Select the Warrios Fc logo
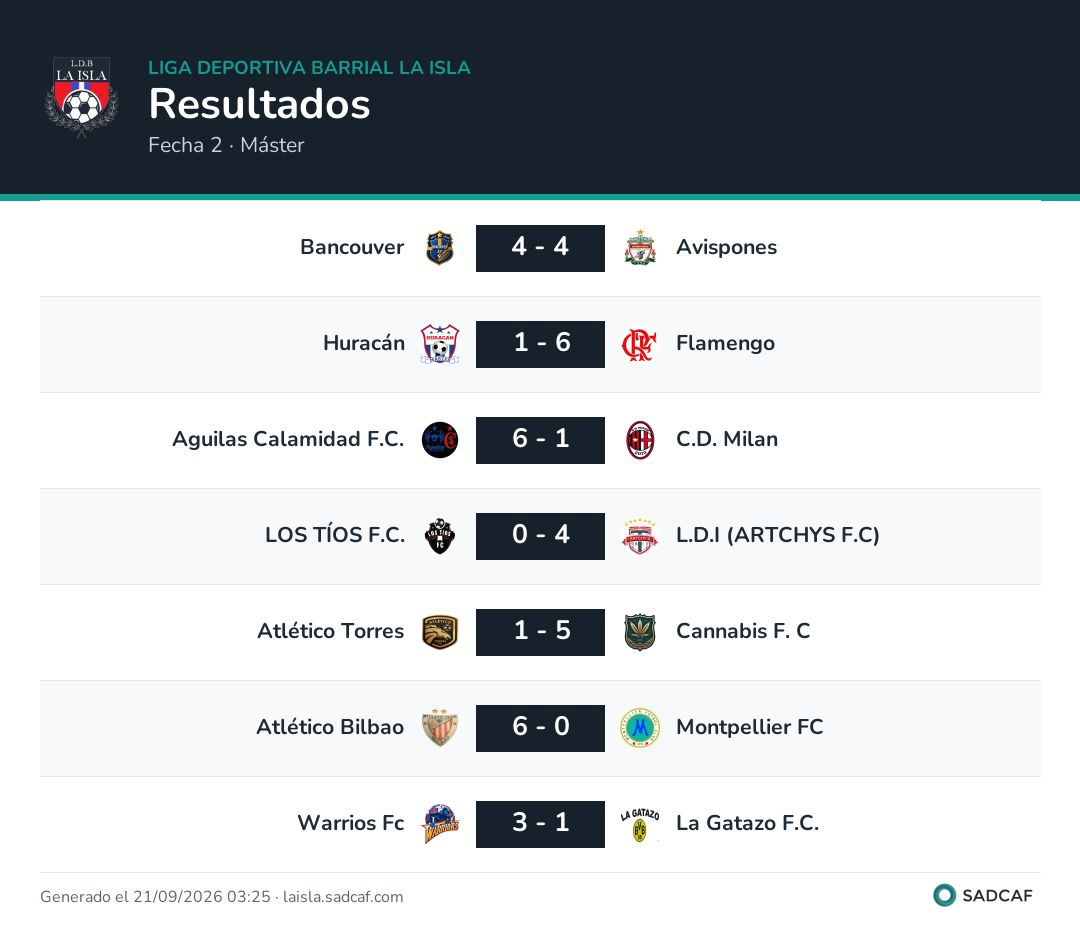The width and height of the screenshot is (1080, 948). point(440,824)
